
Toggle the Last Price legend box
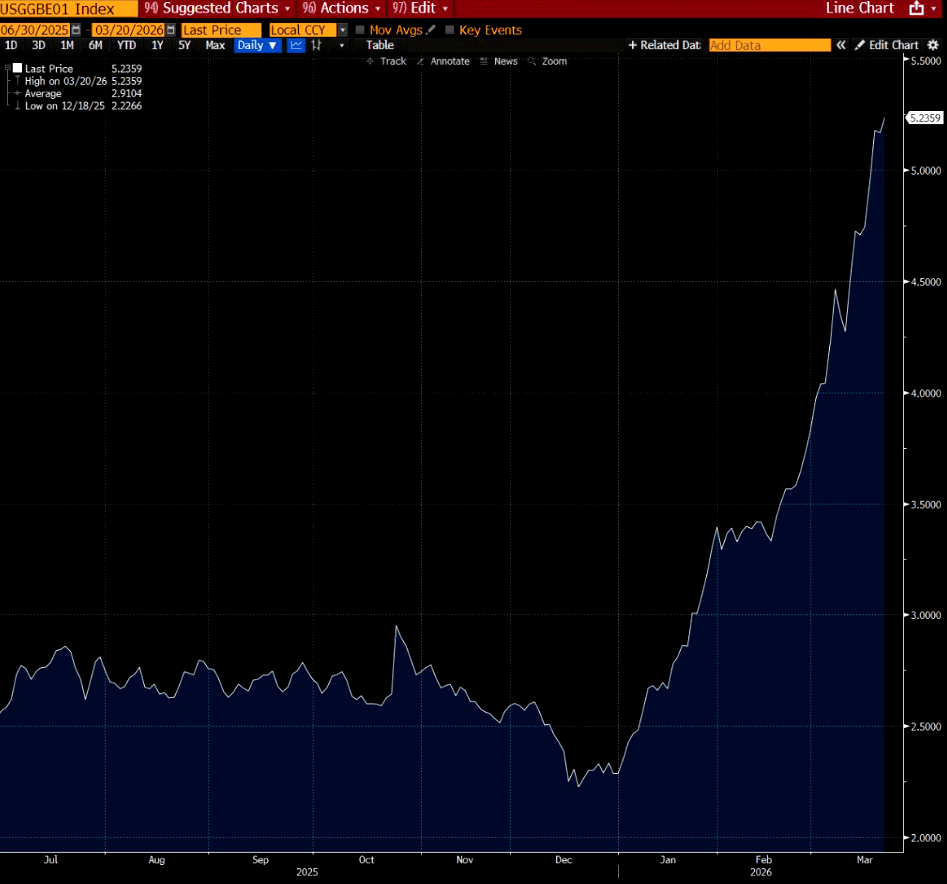pyautogui.click(x=17, y=69)
